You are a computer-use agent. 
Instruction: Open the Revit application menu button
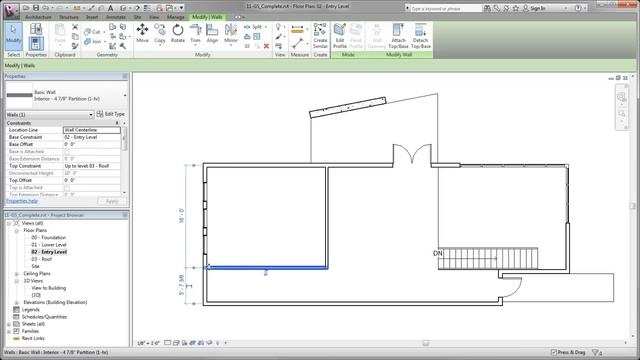(x=11, y=10)
